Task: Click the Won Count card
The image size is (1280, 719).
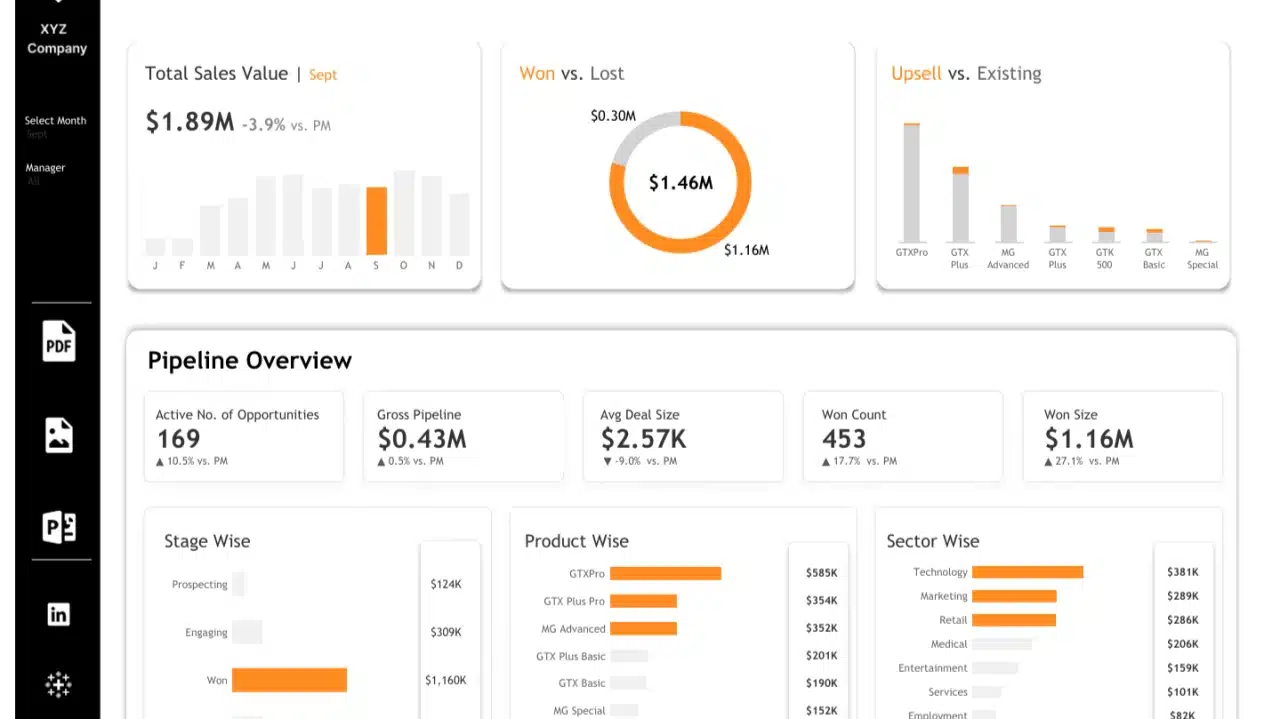Action: tap(902, 437)
